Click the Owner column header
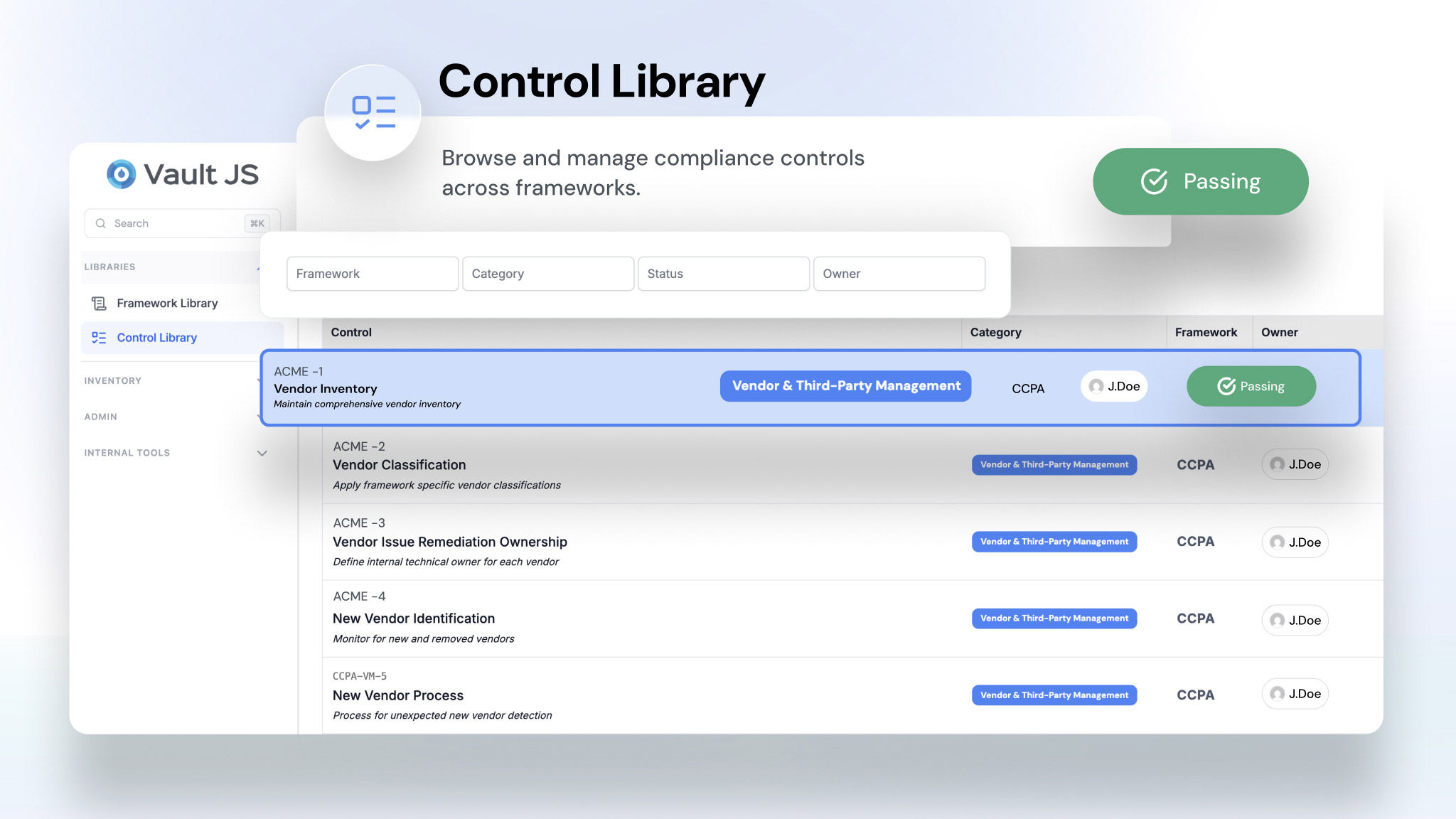This screenshot has width=1456, height=819. pyautogui.click(x=1279, y=332)
